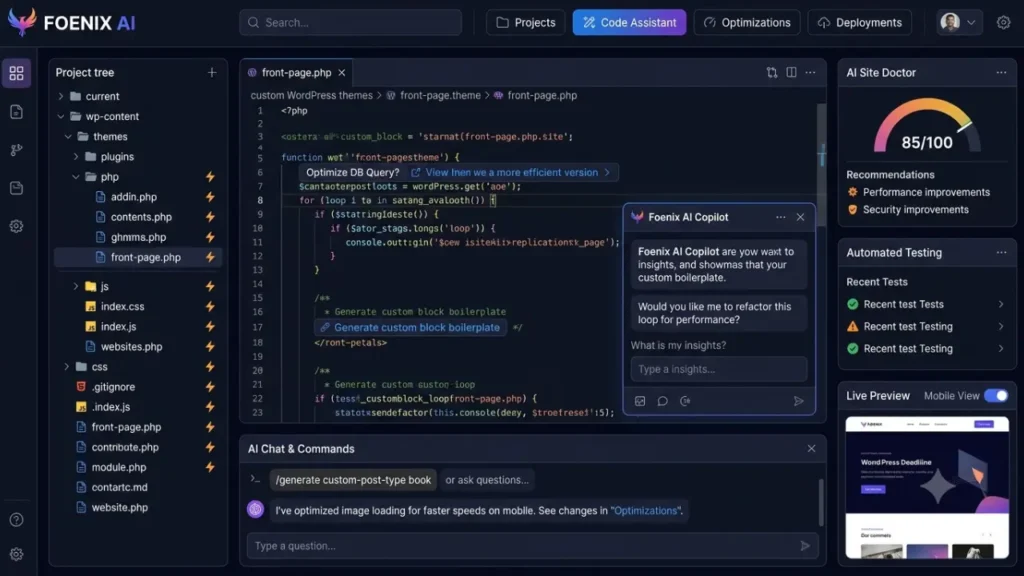Focus the Type a insights input
Image resolution: width=1024 pixels, height=576 pixels.
point(718,369)
